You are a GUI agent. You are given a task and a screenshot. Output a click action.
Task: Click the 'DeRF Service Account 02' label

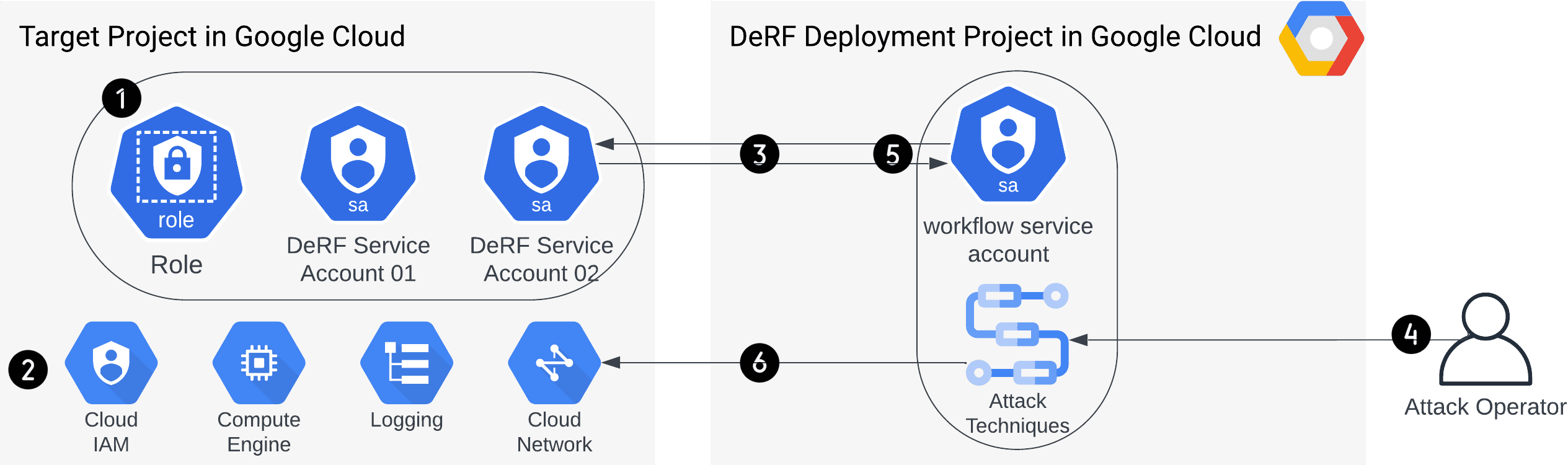(x=541, y=259)
